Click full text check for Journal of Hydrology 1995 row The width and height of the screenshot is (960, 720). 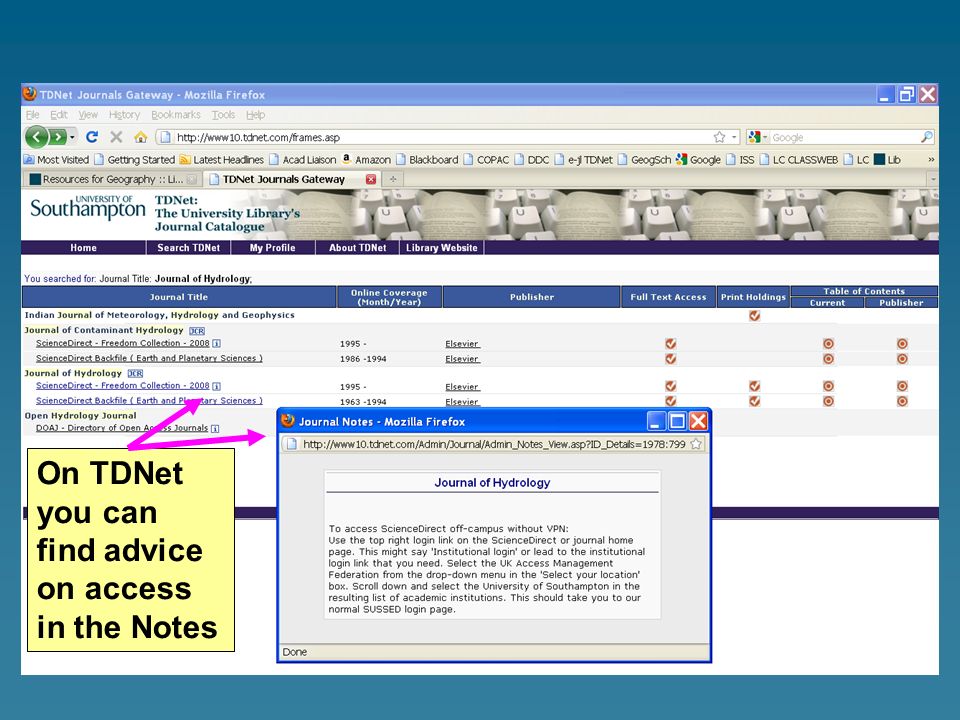point(670,386)
